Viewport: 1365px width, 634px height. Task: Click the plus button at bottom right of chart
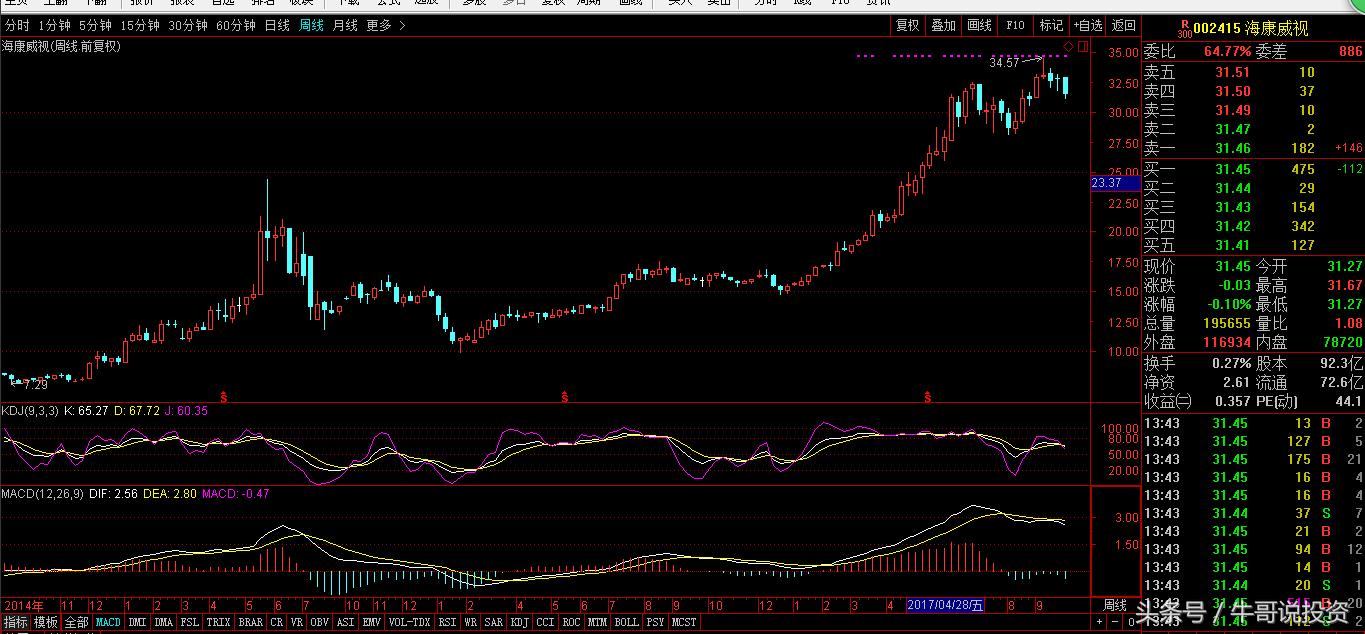pyautogui.click(x=1100, y=622)
